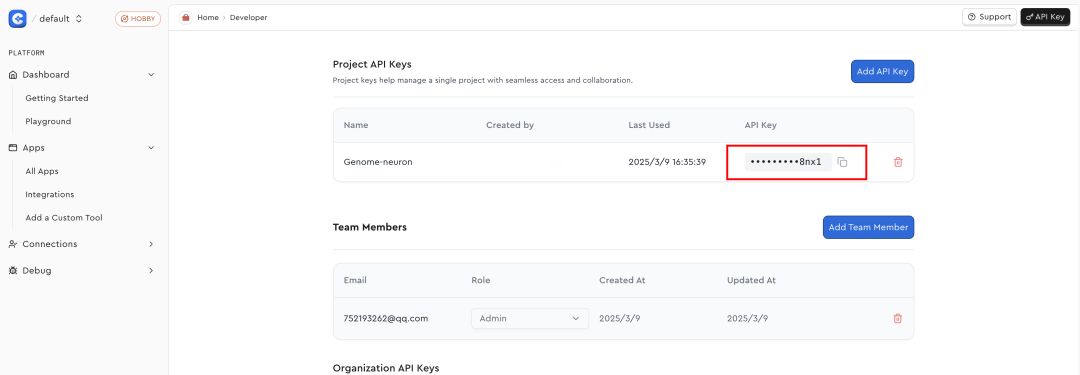The width and height of the screenshot is (1080, 375).
Task: Remove team member 752193262@qq.com
Action: [897, 318]
